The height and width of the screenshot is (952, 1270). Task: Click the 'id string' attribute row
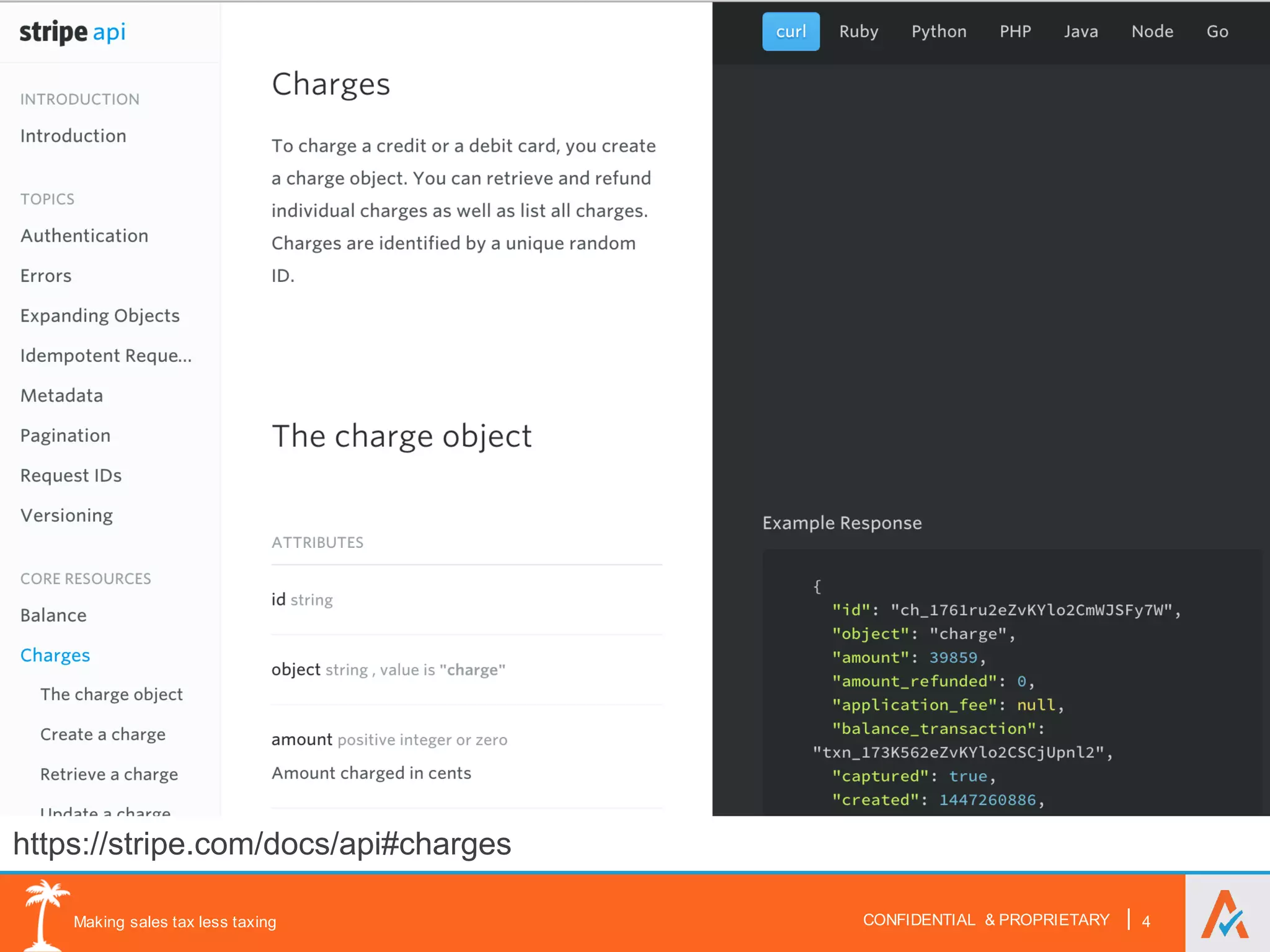click(466, 600)
